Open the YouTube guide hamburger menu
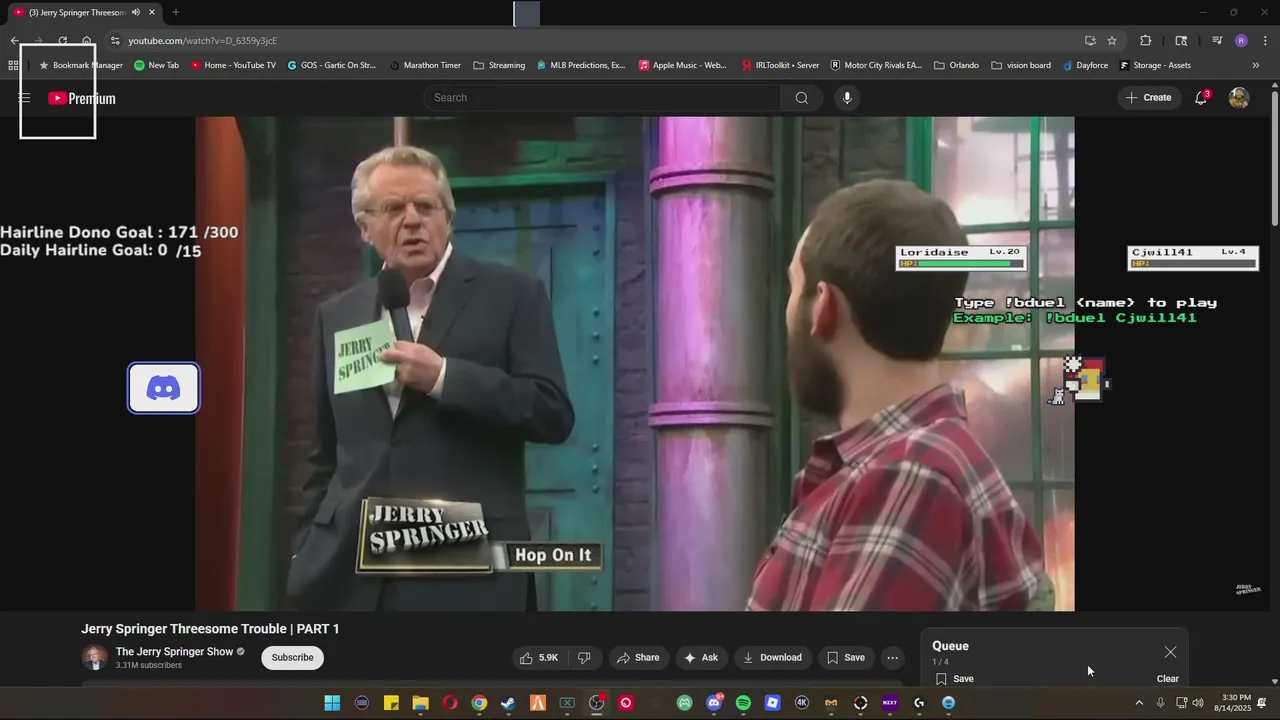 (x=24, y=98)
